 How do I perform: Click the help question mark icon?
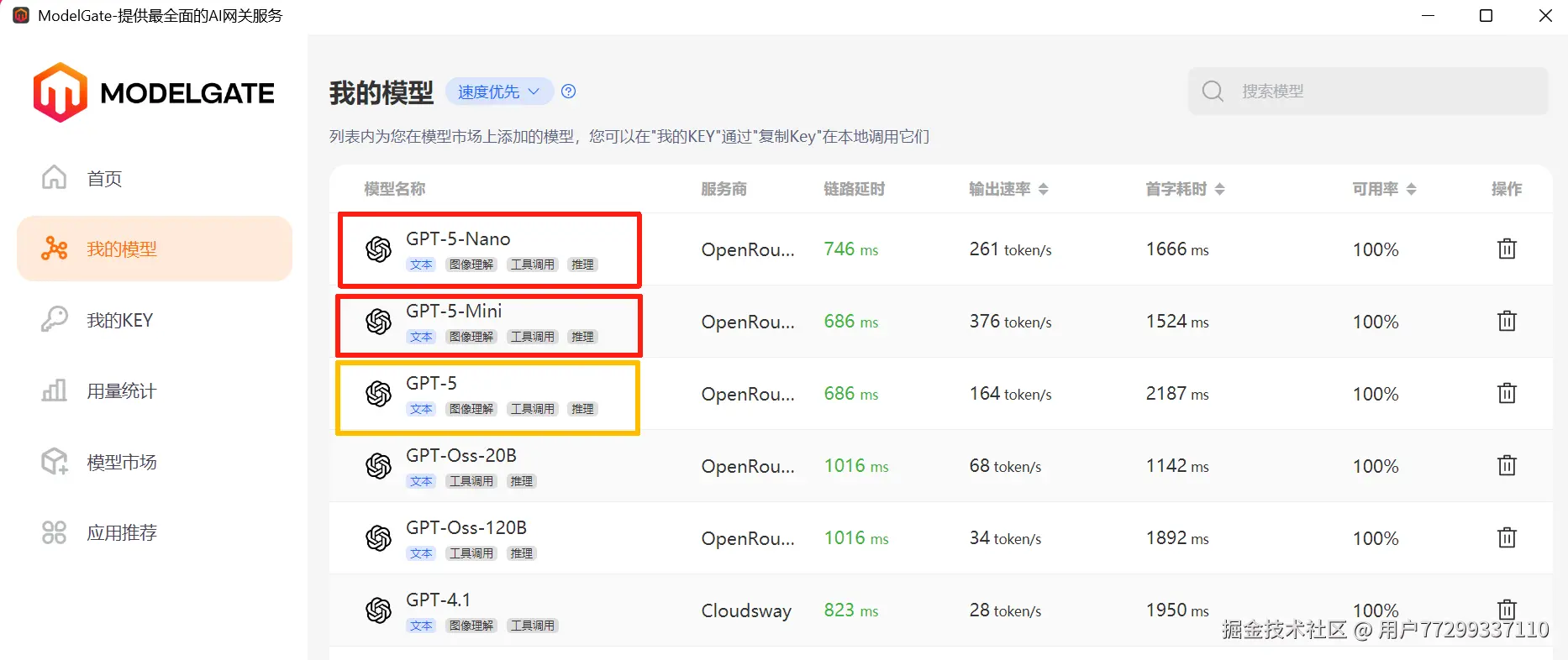(569, 92)
